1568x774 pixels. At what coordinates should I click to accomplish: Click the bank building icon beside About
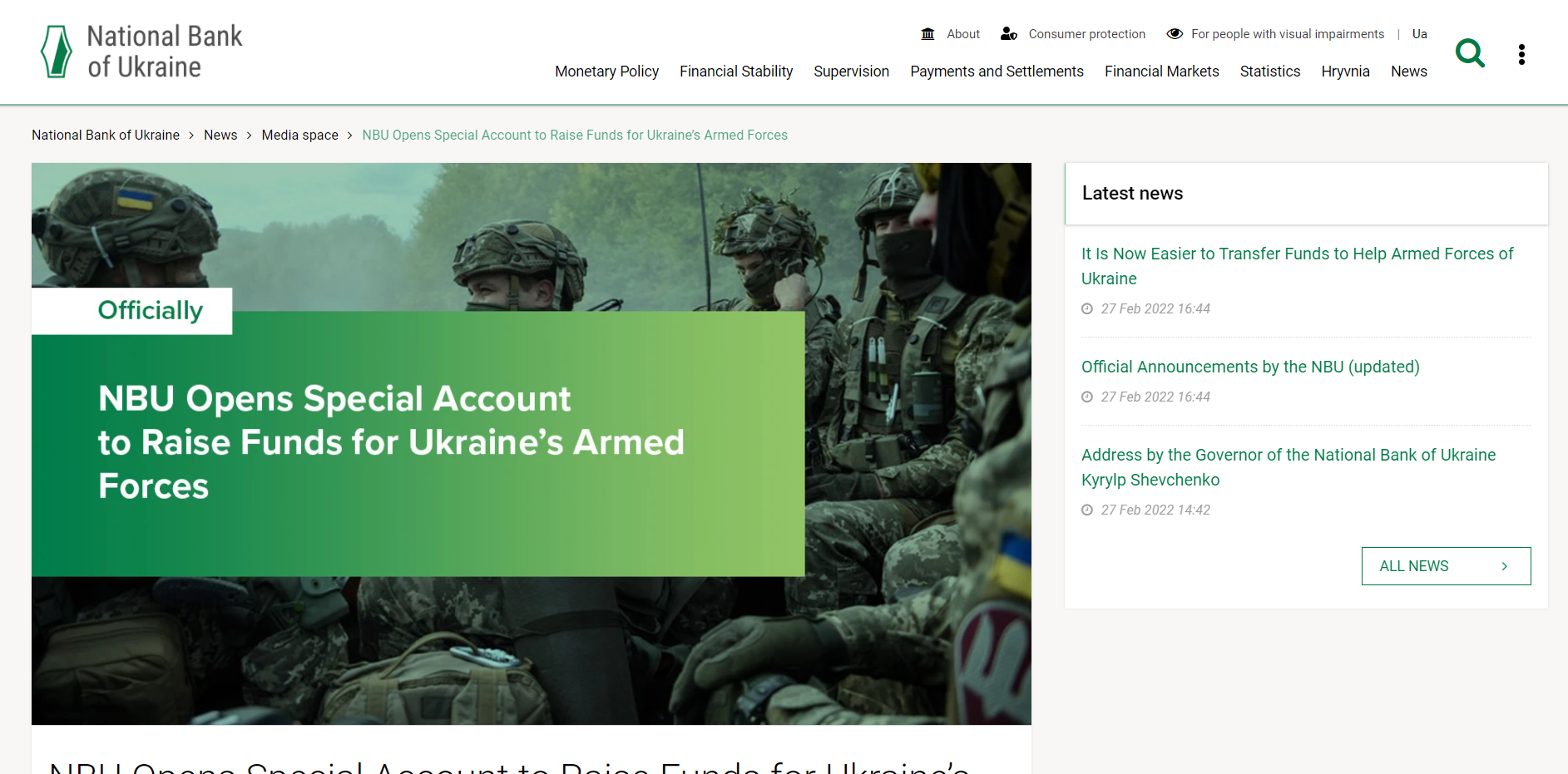[927, 34]
